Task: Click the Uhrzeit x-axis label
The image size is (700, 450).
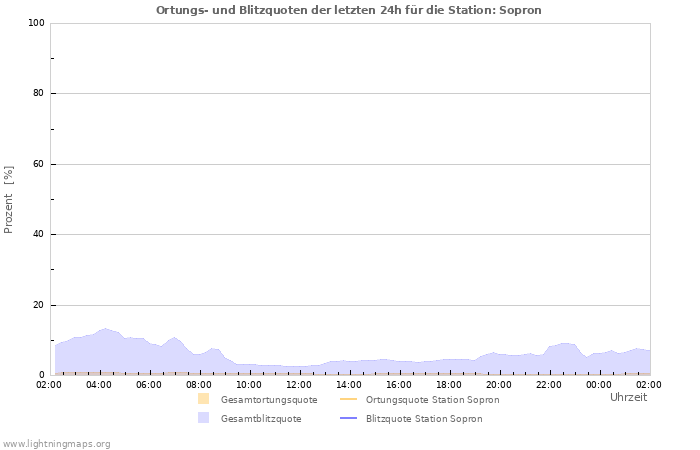Action: (628, 397)
